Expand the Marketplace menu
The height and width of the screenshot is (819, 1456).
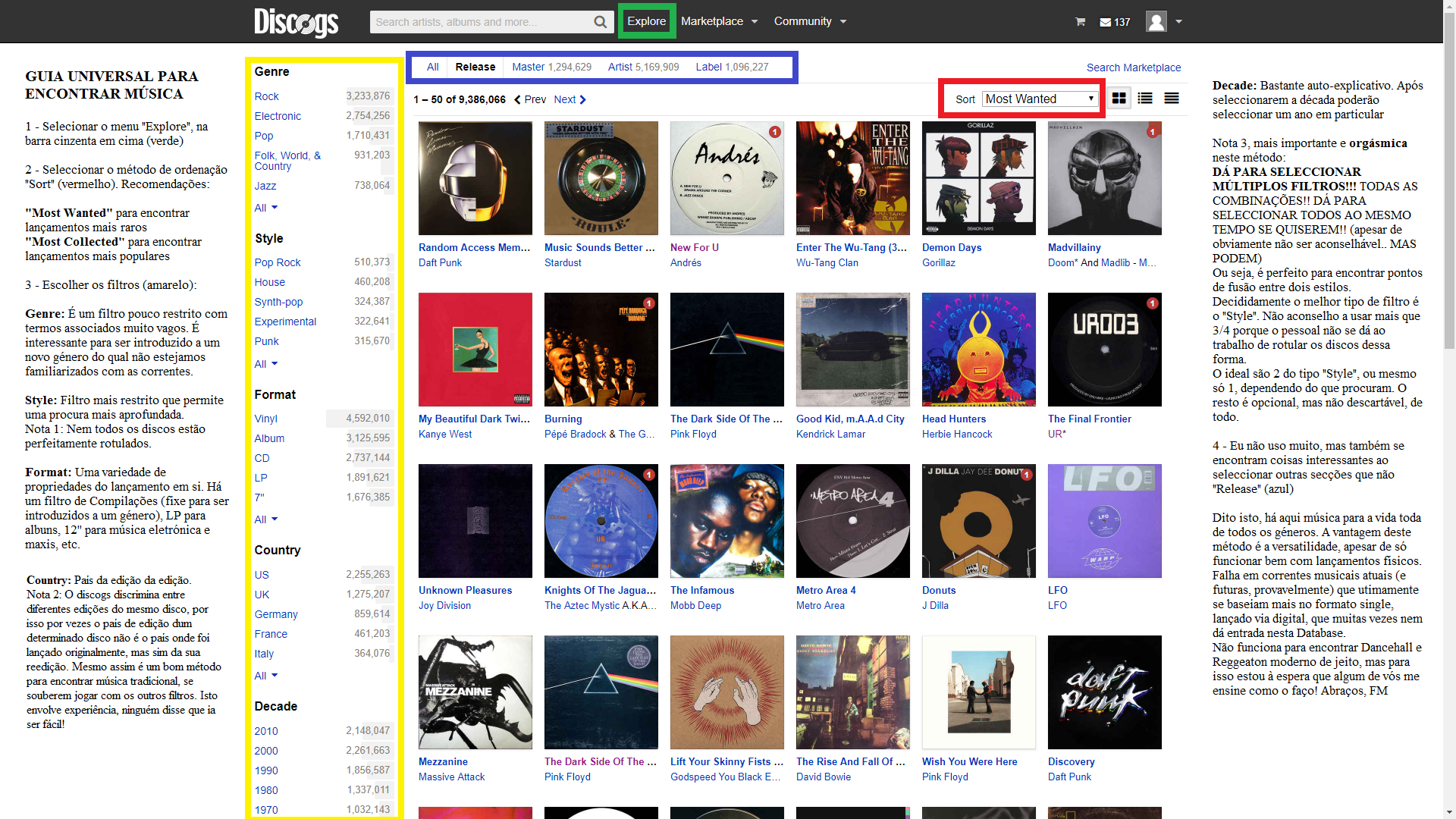click(x=719, y=21)
